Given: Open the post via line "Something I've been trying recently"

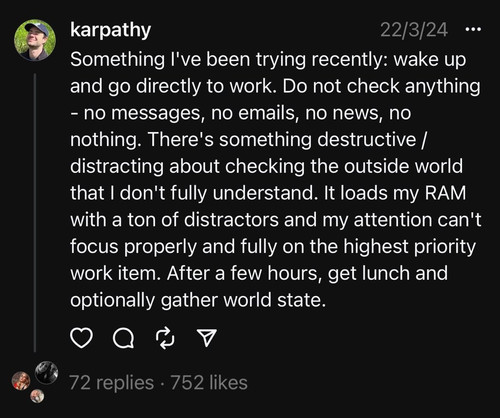Looking at the screenshot, I should point(268,60).
